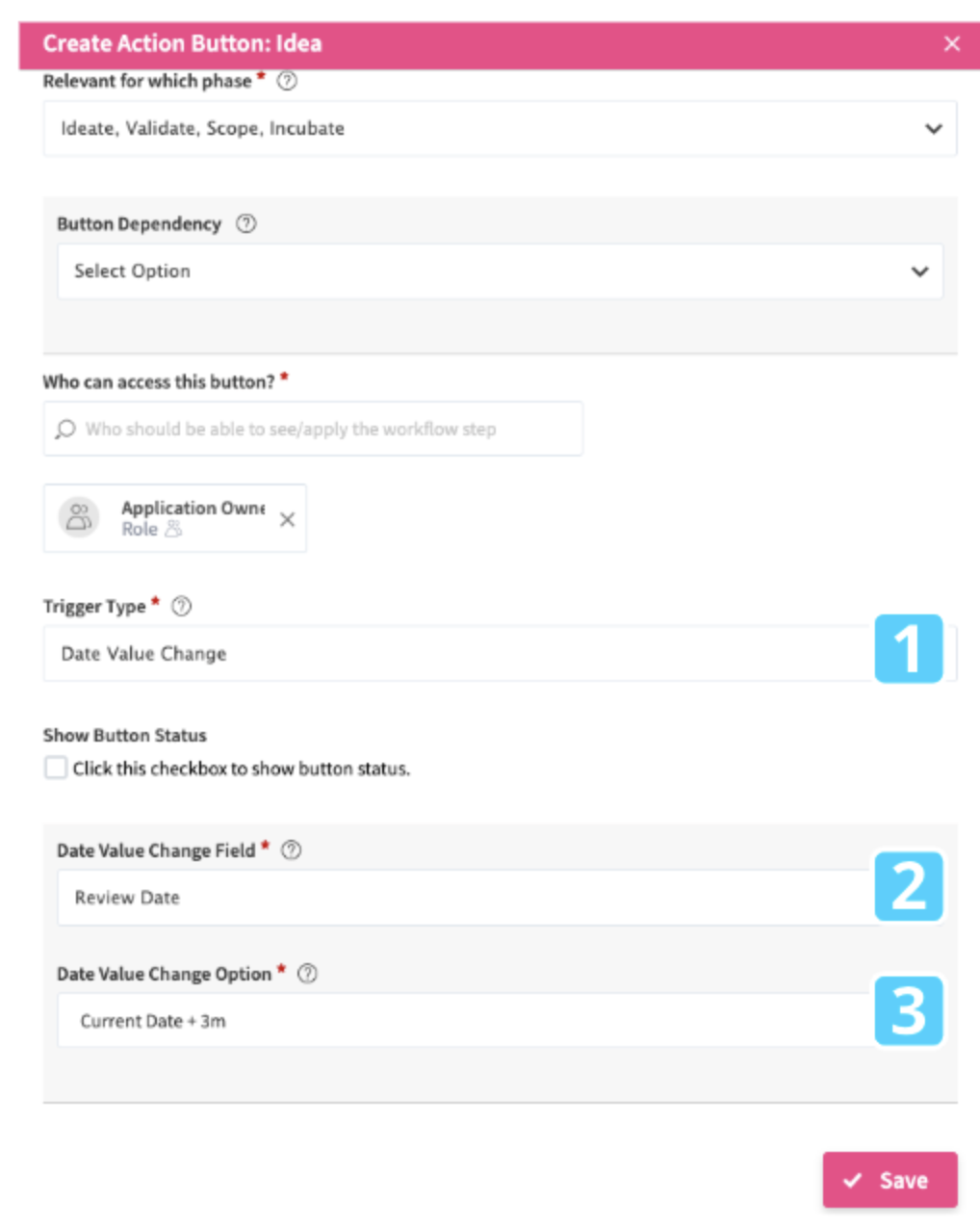Close the Create Action Button dialog
The width and height of the screenshot is (980, 1227).
tap(952, 43)
